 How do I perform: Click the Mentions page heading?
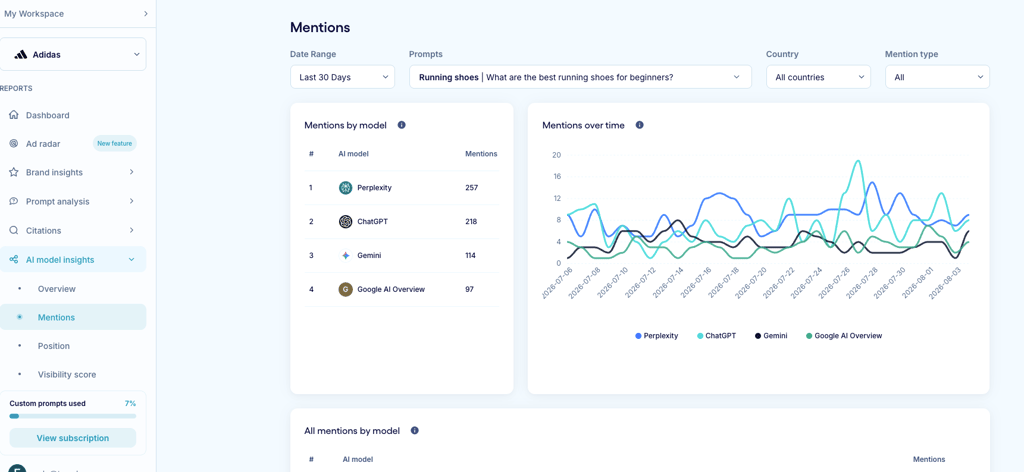click(320, 27)
